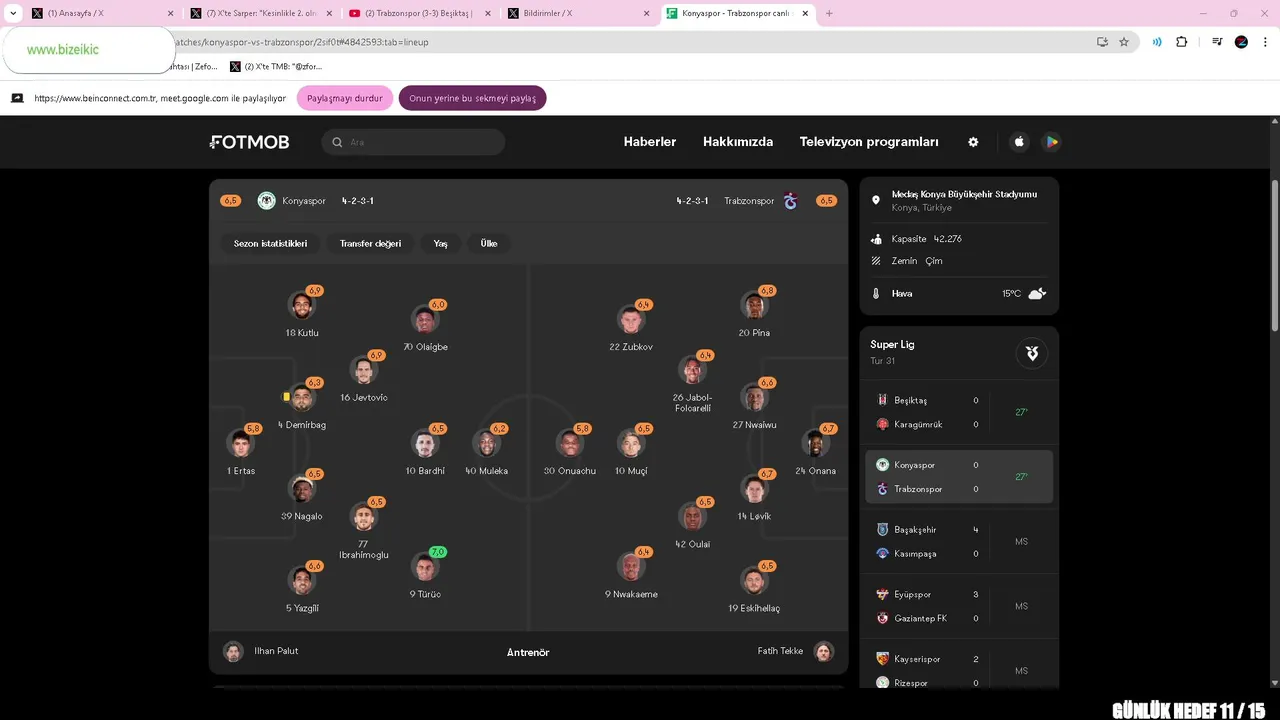Bookmark this page with star icon
Viewport: 1280px width, 720px height.
point(1124,42)
